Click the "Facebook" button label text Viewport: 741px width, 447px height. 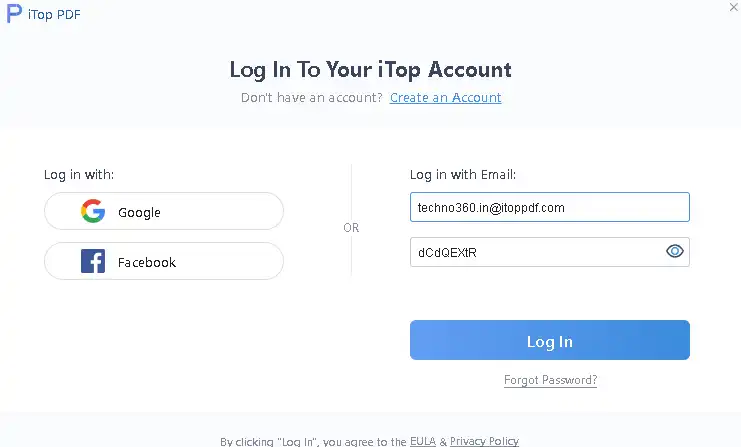pyautogui.click(x=147, y=262)
